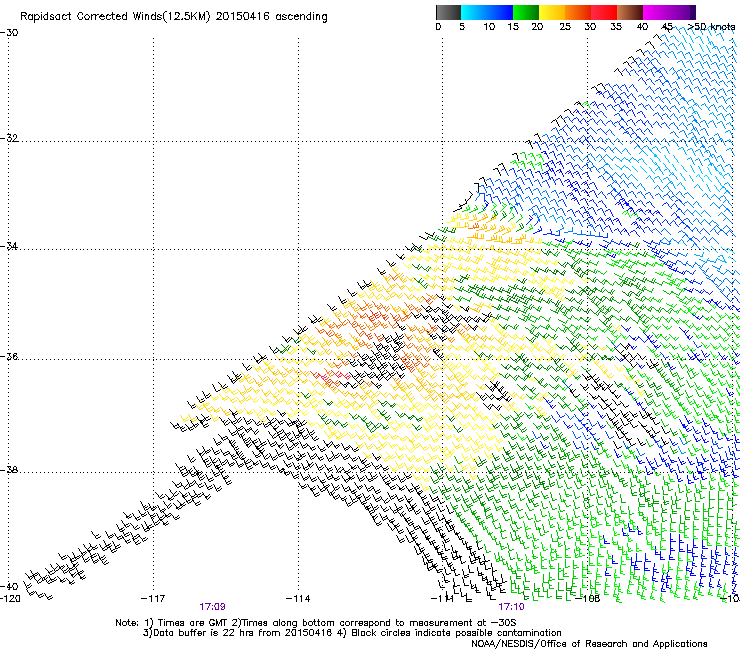Click the '-40' latitude axis label
The width and height of the screenshot is (740, 650).
tap(9, 587)
